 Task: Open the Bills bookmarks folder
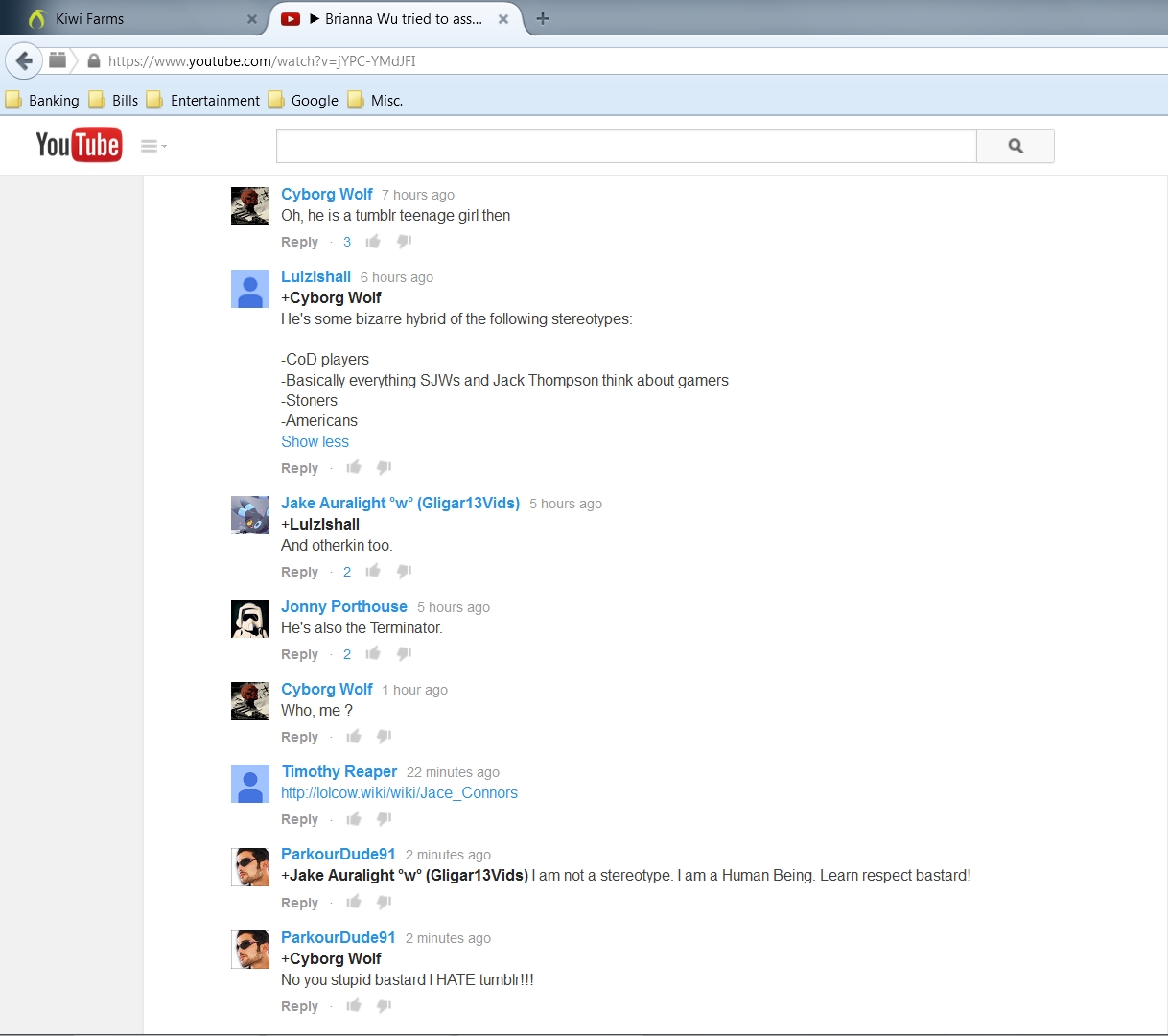[x=114, y=100]
